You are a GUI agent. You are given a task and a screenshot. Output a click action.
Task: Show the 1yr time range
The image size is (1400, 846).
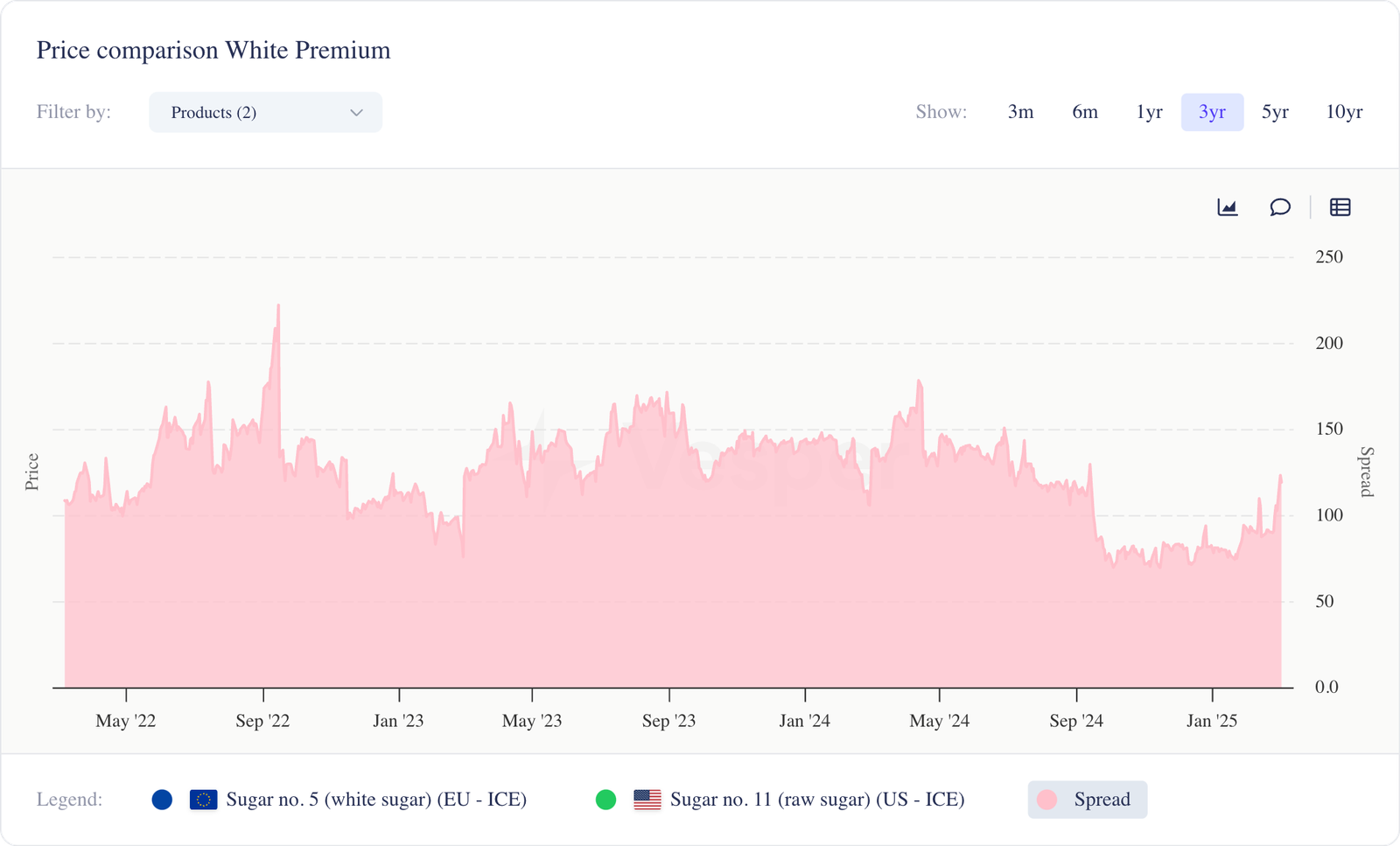point(1149,112)
